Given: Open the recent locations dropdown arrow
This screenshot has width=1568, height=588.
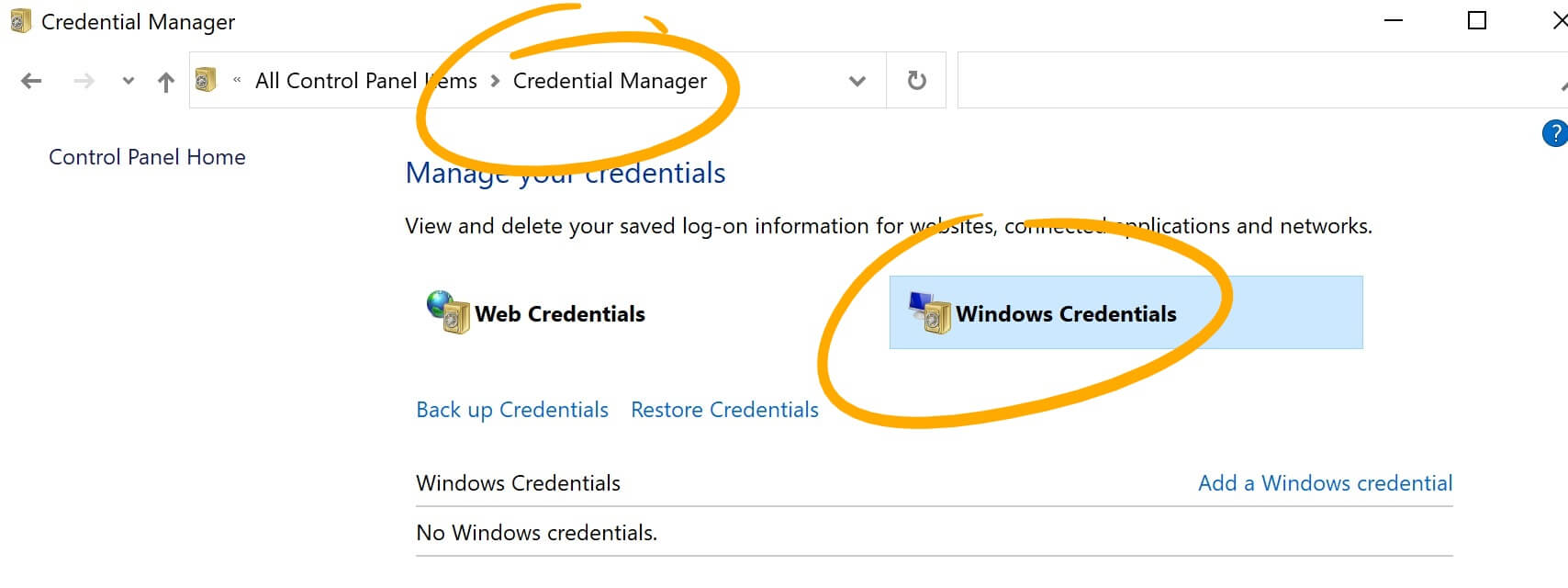Looking at the screenshot, I should pyautogui.click(x=129, y=81).
